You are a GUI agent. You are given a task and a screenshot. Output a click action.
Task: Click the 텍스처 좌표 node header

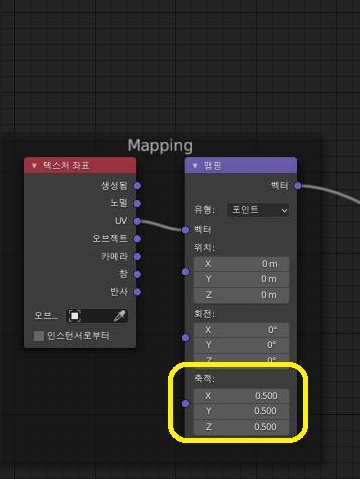tap(80, 166)
